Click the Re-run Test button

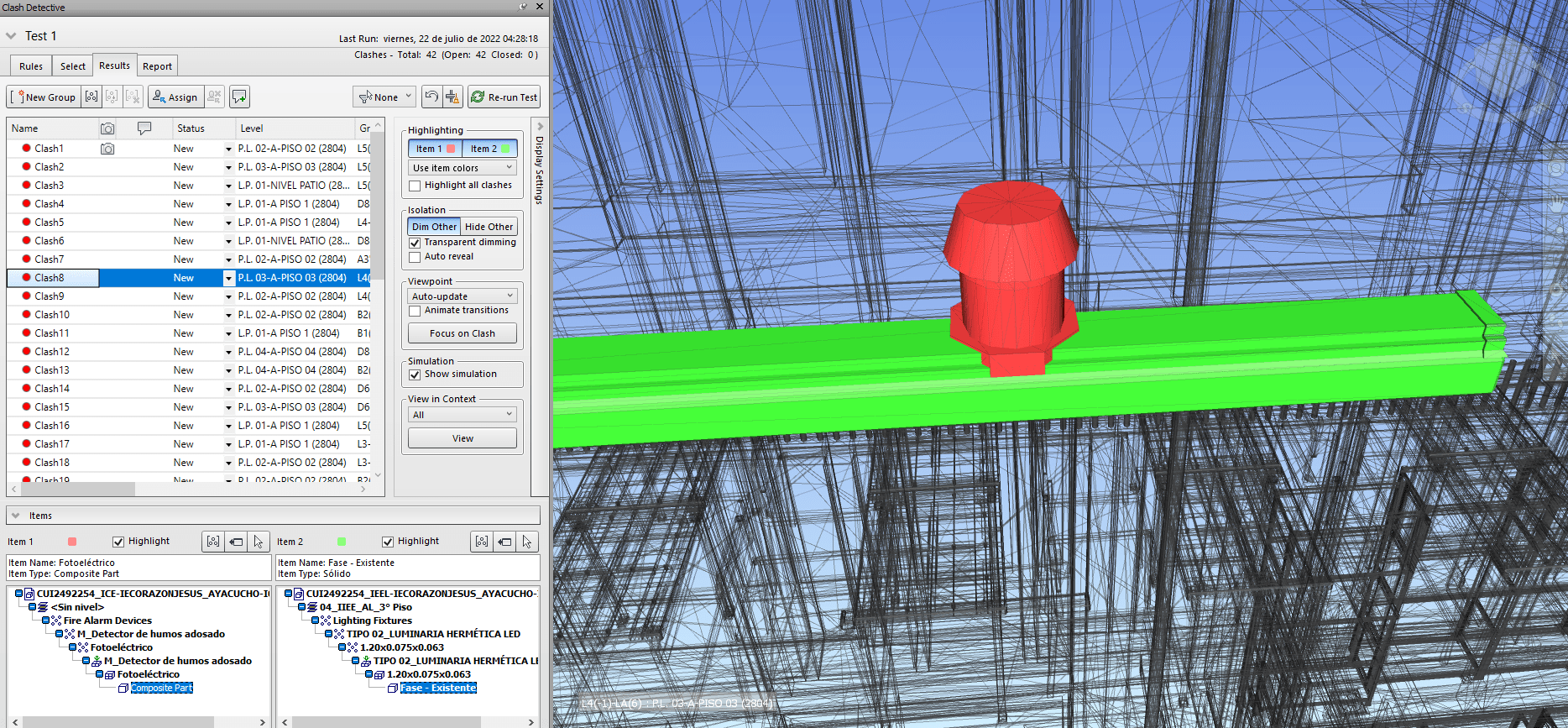504,97
